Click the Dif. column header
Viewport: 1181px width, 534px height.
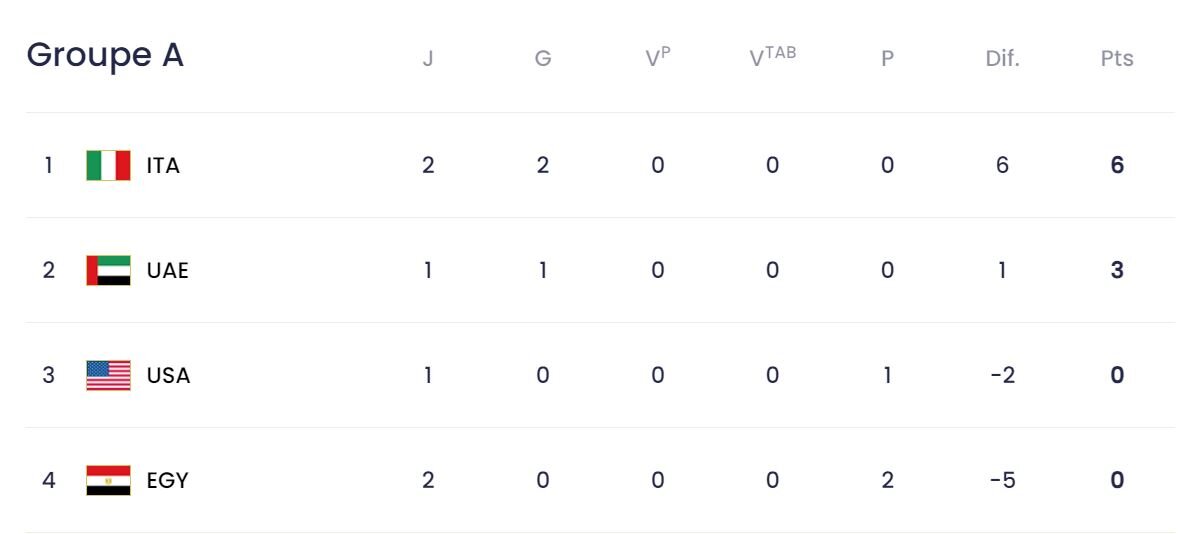coord(1002,59)
